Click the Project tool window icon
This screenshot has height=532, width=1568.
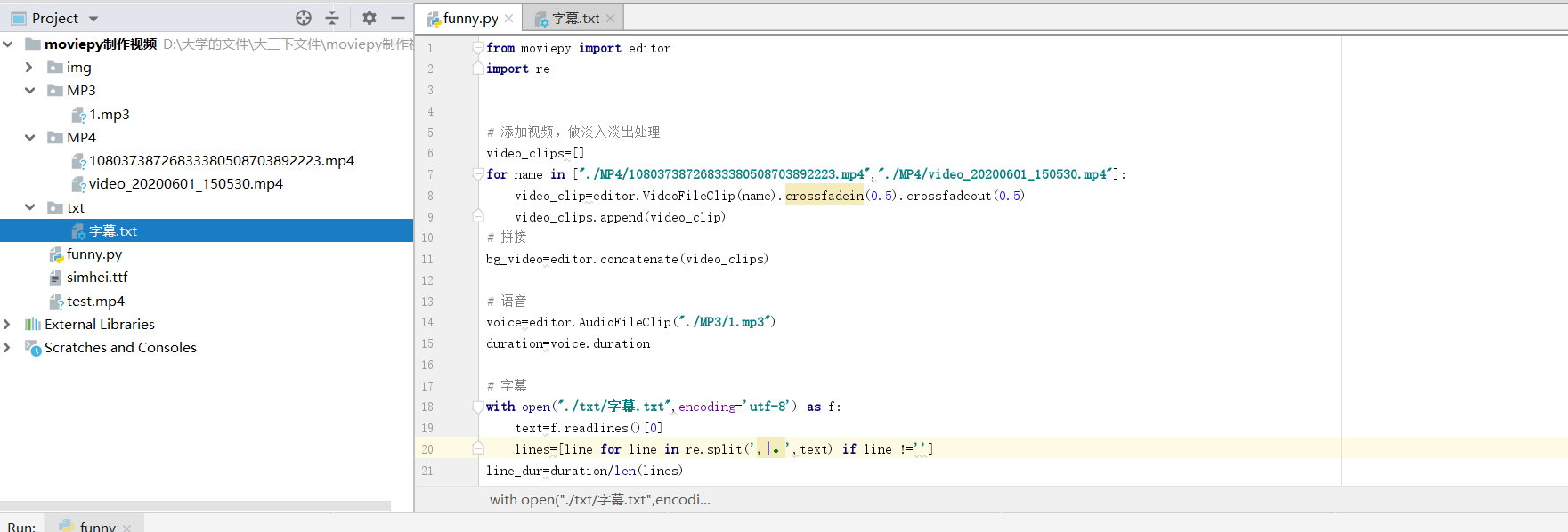click(x=18, y=18)
